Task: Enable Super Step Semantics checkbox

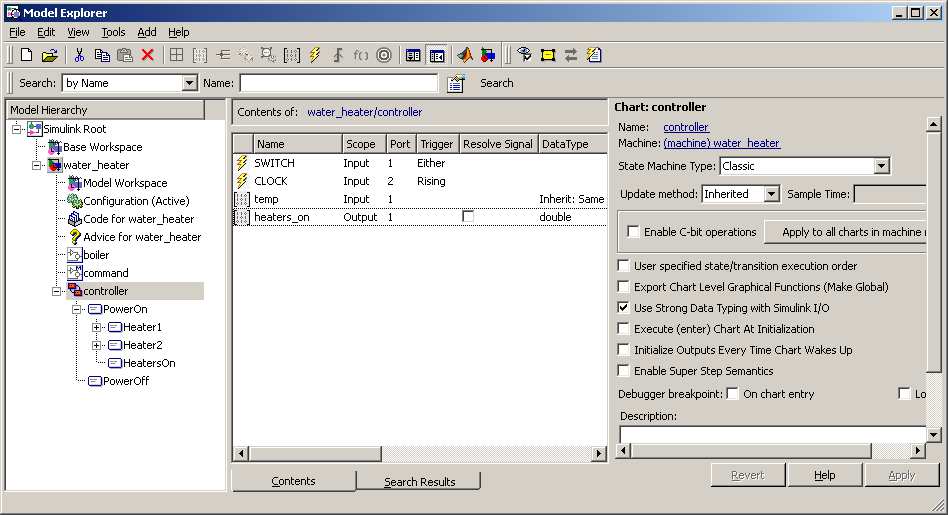Action: (x=623, y=371)
